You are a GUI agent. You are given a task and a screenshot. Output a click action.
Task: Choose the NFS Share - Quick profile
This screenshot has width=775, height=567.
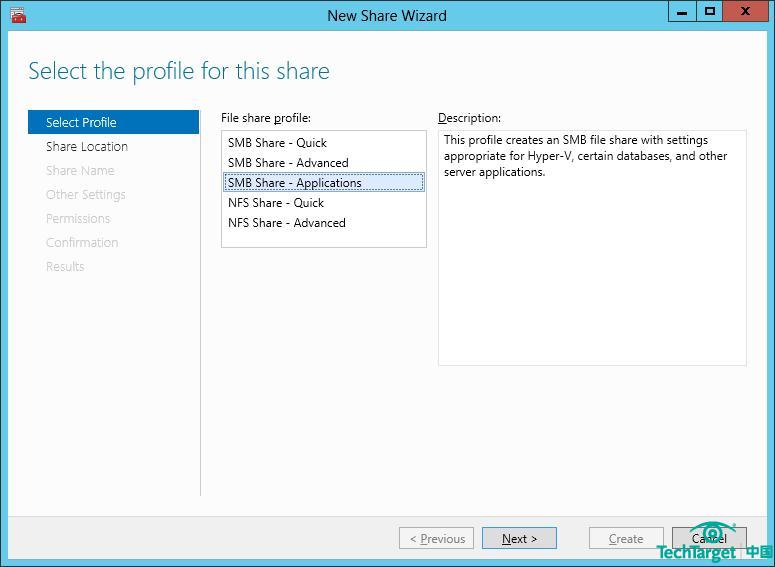point(276,203)
